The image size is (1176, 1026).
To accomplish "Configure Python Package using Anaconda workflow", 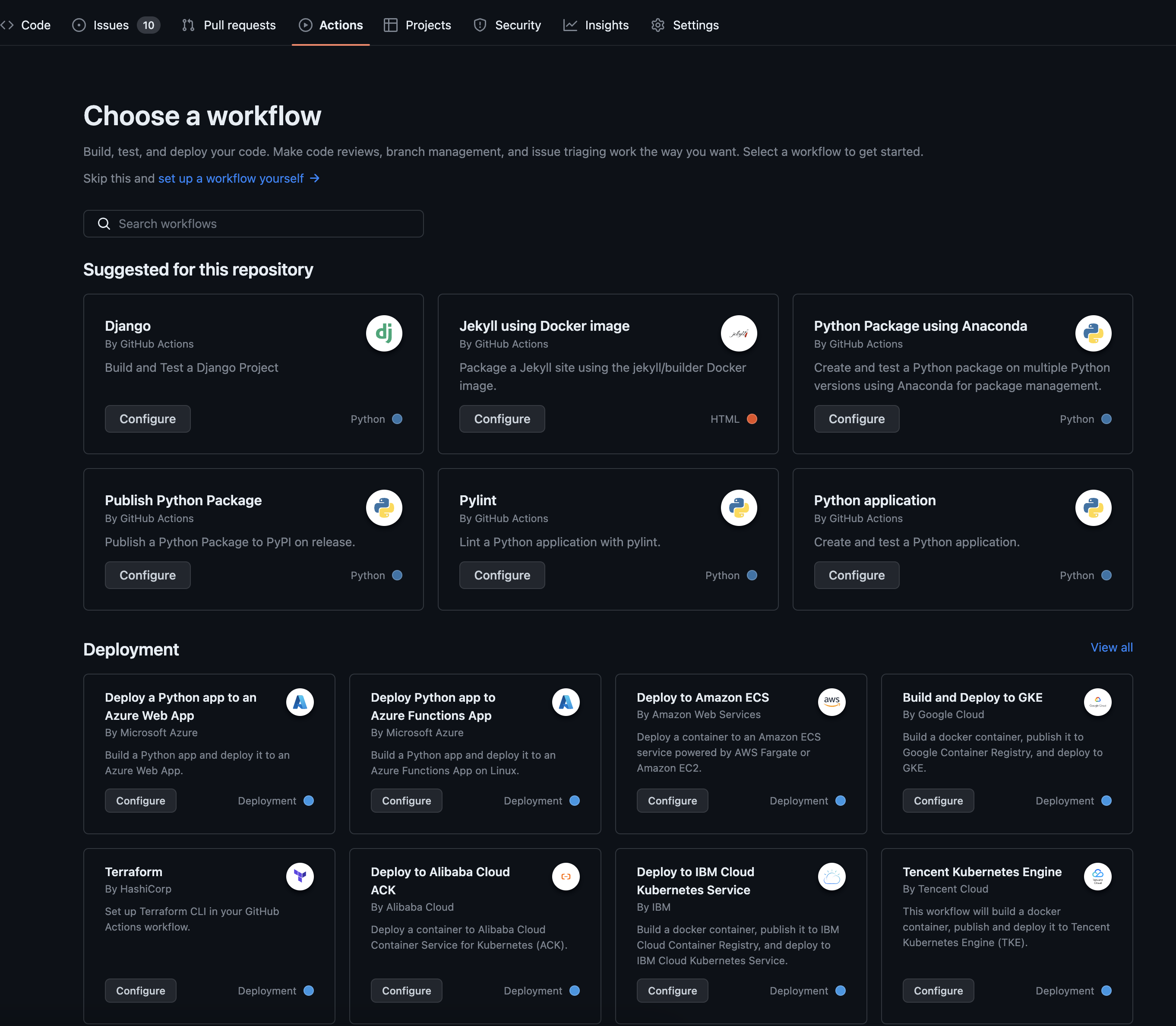I will (x=857, y=419).
